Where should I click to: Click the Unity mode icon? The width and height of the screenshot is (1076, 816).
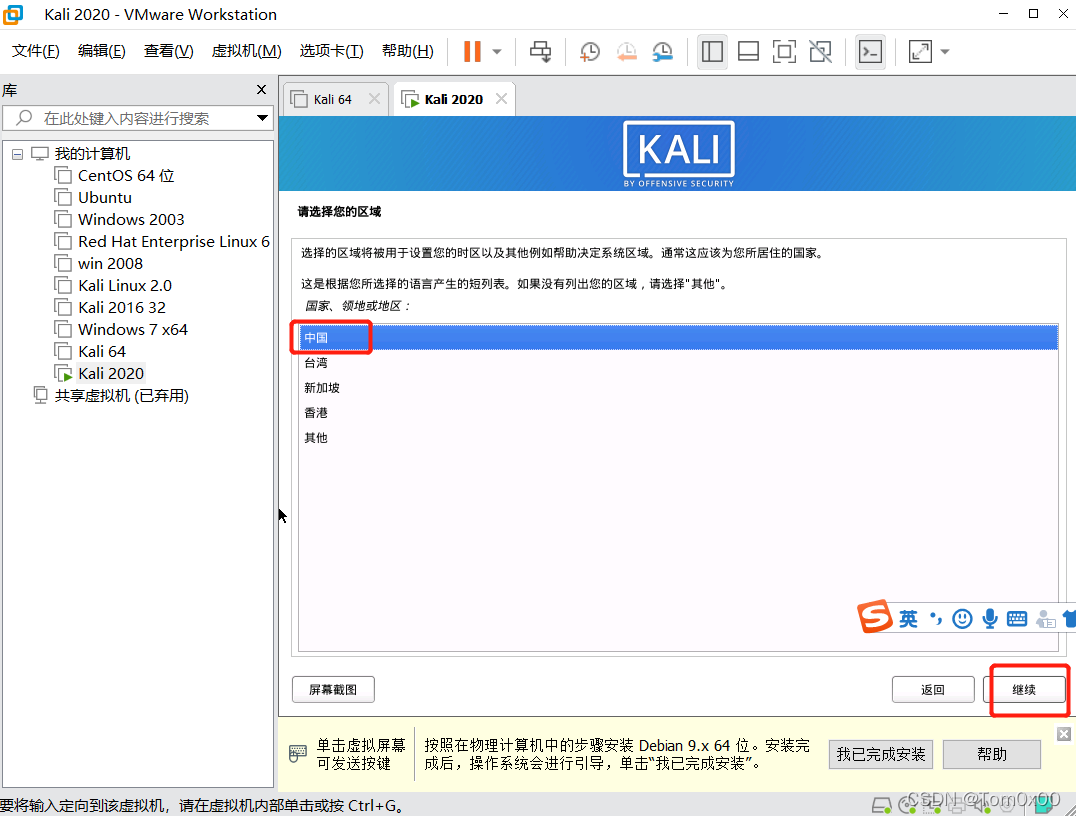coord(821,51)
